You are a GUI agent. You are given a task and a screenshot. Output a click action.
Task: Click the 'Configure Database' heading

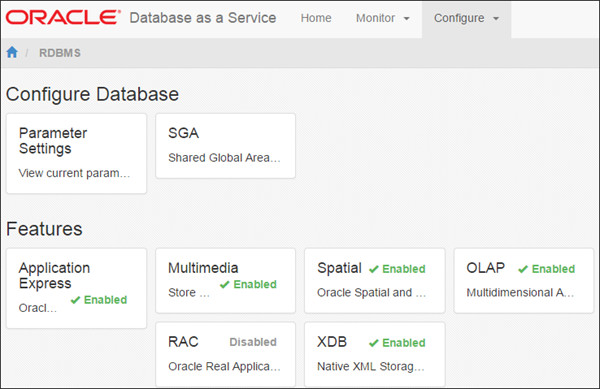point(93,94)
